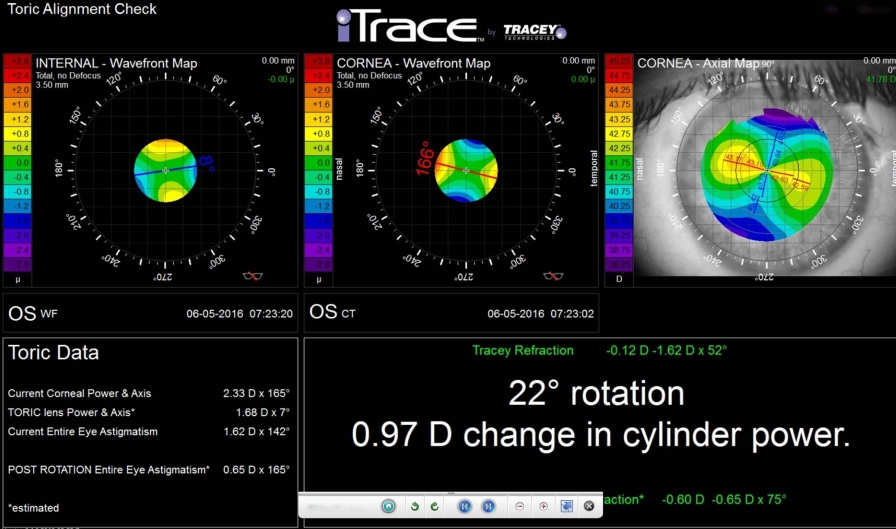Click the Tracey Technologies logo
Viewport: 896px width, 529px height.
[x=535, y=32]
